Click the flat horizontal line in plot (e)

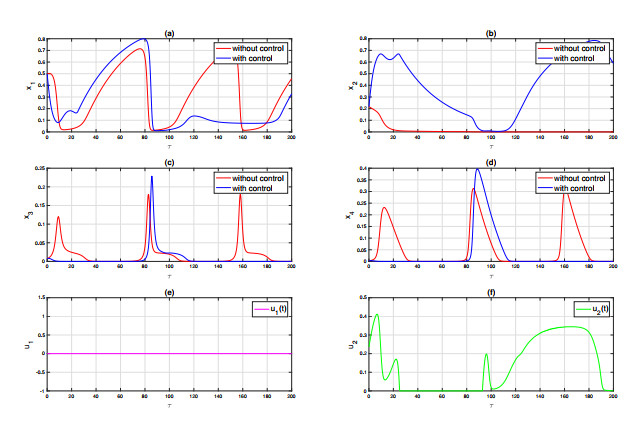170,353
